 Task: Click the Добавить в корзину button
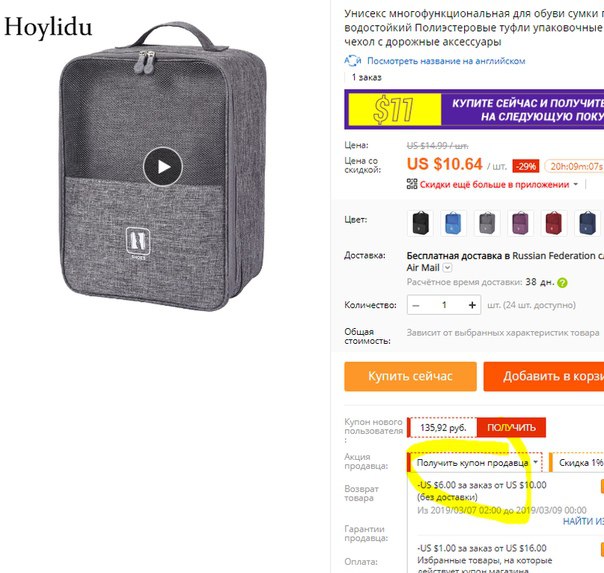click(544, 376)
